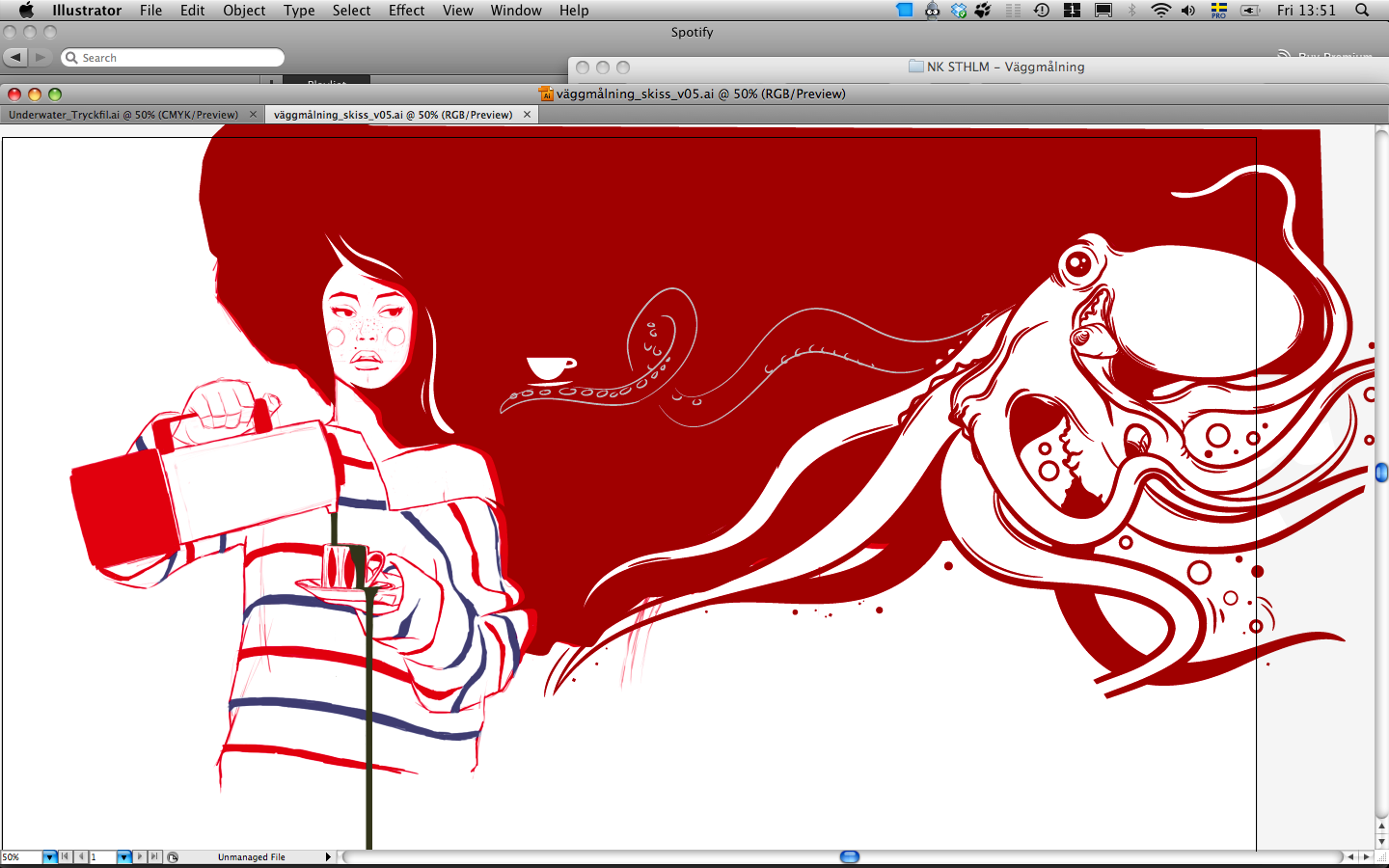The image size is (1389, 868).
Task: Click the Unmanaged File status text
Action: tap(252, 856)
